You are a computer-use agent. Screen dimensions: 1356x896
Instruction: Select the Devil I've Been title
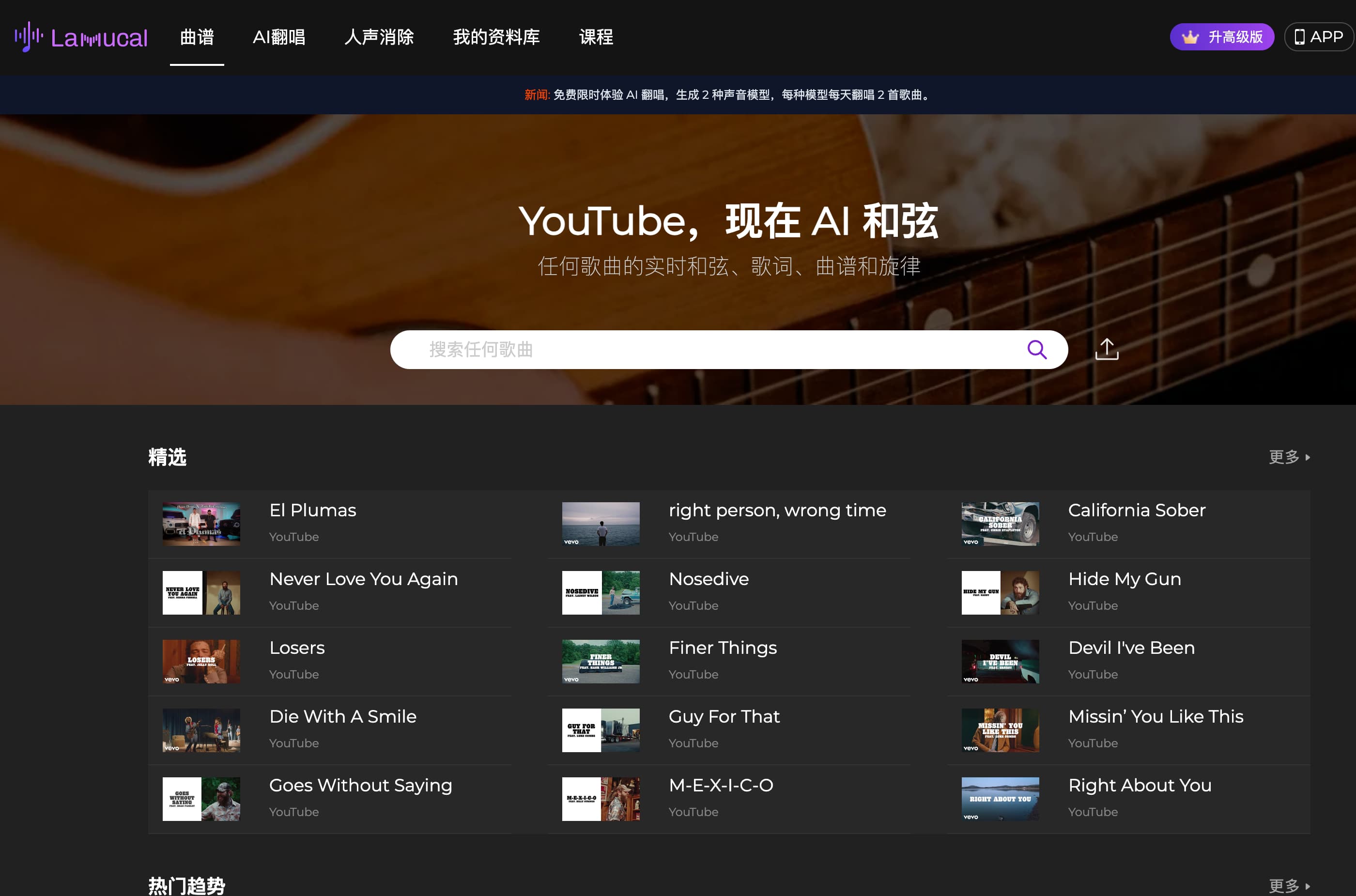(x=1131, y=648)
